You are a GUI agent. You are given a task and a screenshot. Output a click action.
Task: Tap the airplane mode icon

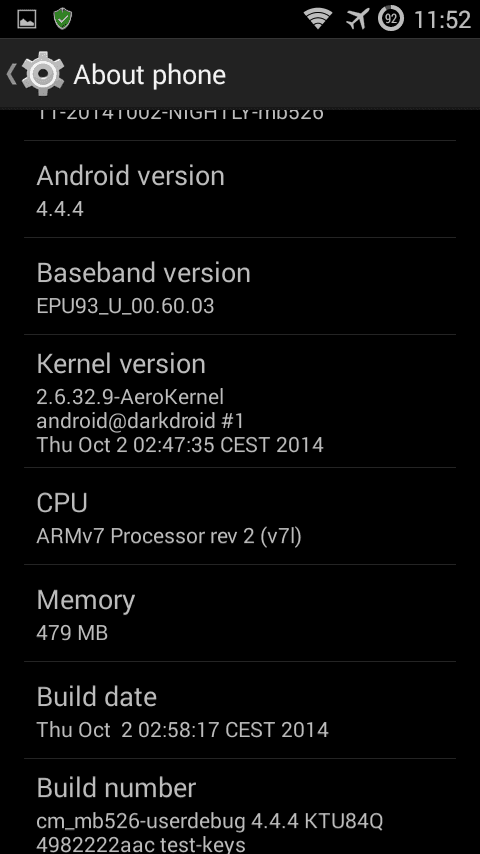(x=357, y=19)
